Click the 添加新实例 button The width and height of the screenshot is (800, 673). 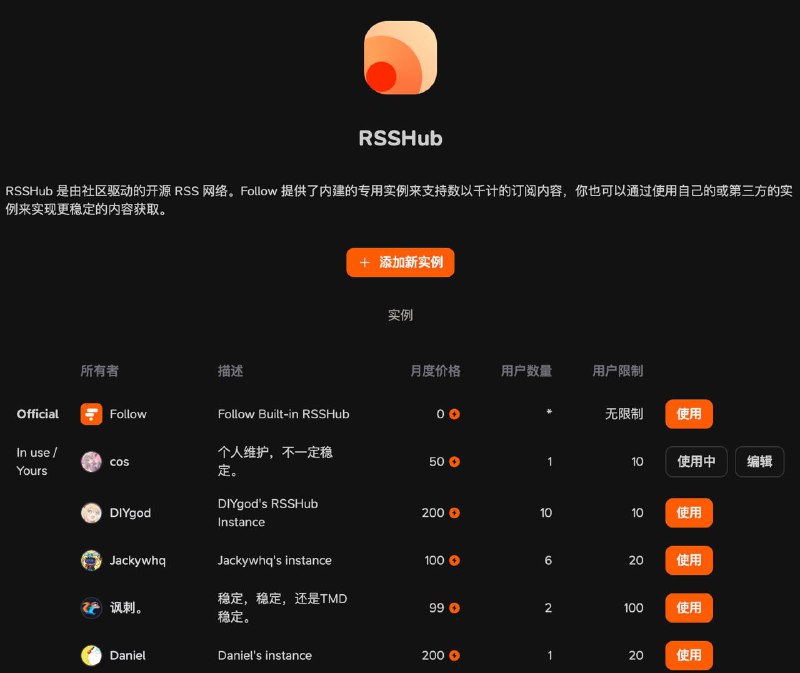(x=400, y=262)
